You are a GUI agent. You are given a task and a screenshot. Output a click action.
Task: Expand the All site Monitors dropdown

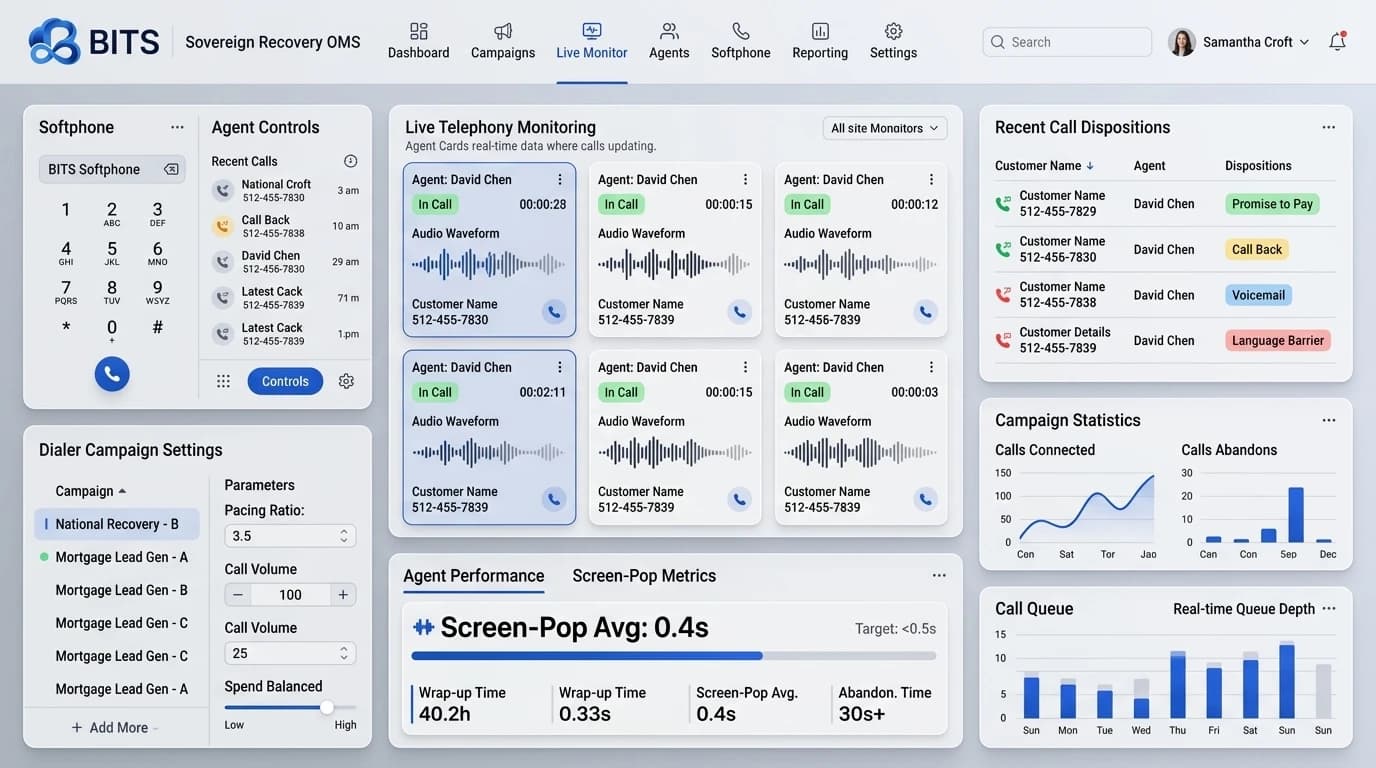[x=885, y=128]
